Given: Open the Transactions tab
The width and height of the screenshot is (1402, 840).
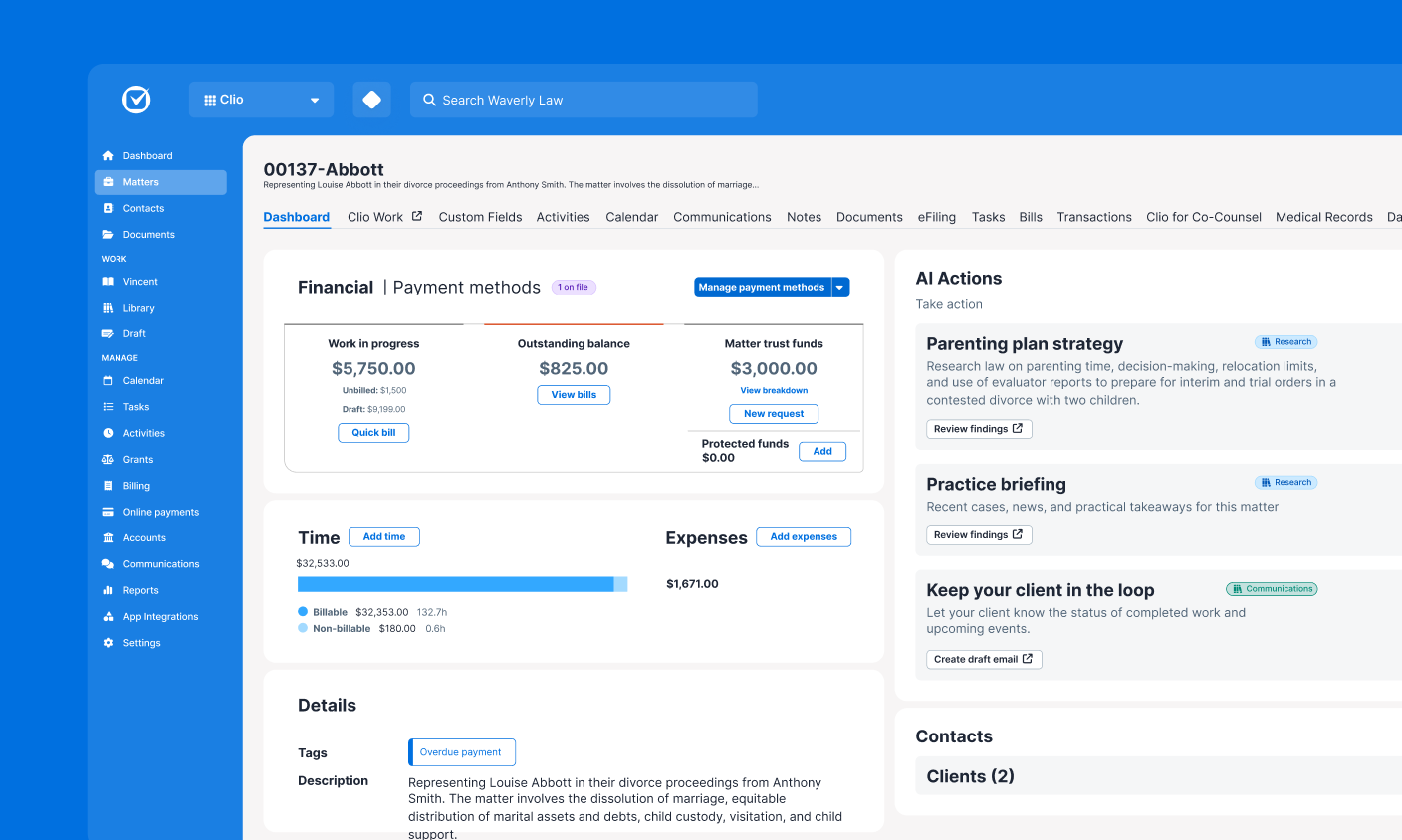Looking at the screenshot, I should coord(1094,217).
